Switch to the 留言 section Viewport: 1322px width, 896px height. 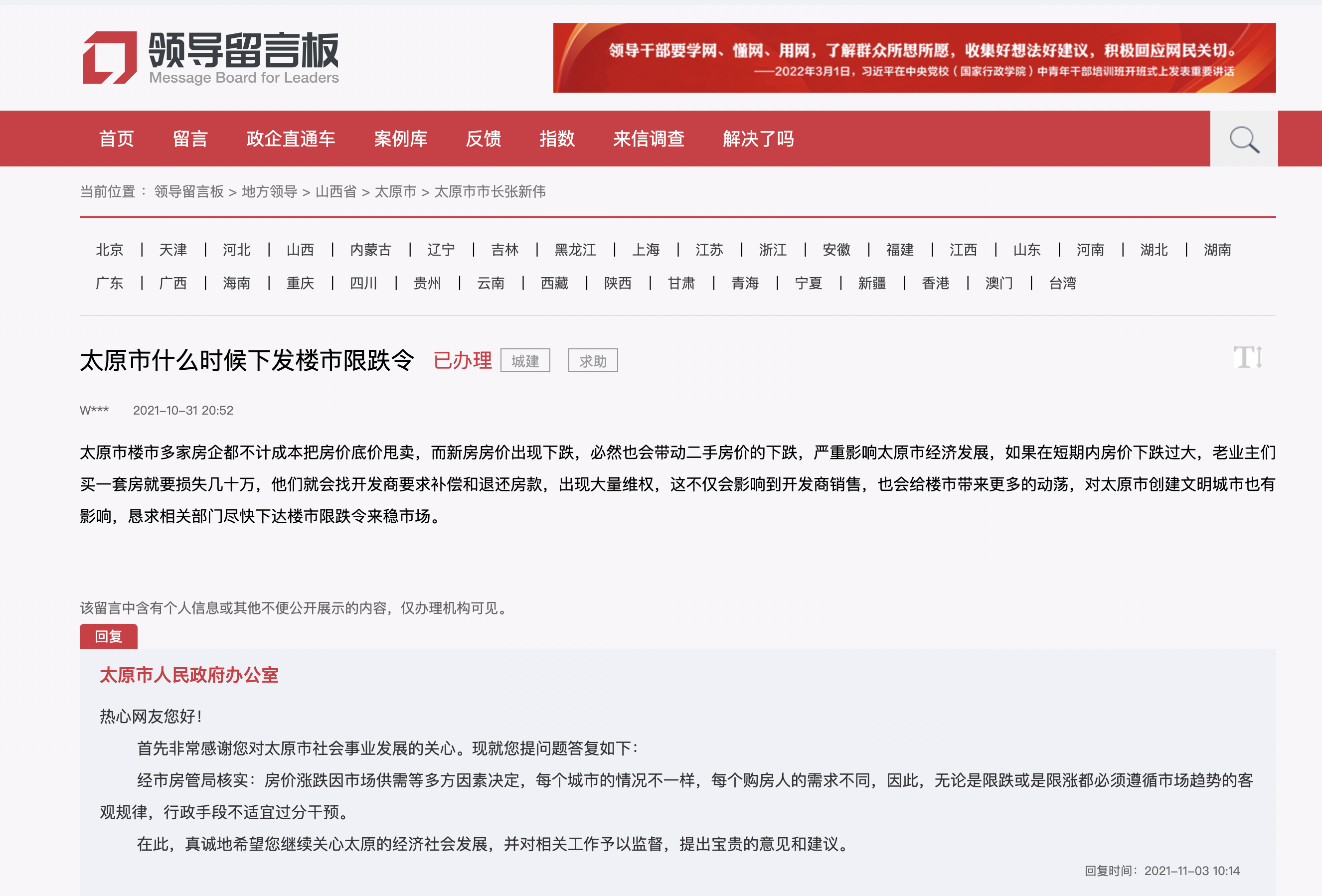point(190,139)
